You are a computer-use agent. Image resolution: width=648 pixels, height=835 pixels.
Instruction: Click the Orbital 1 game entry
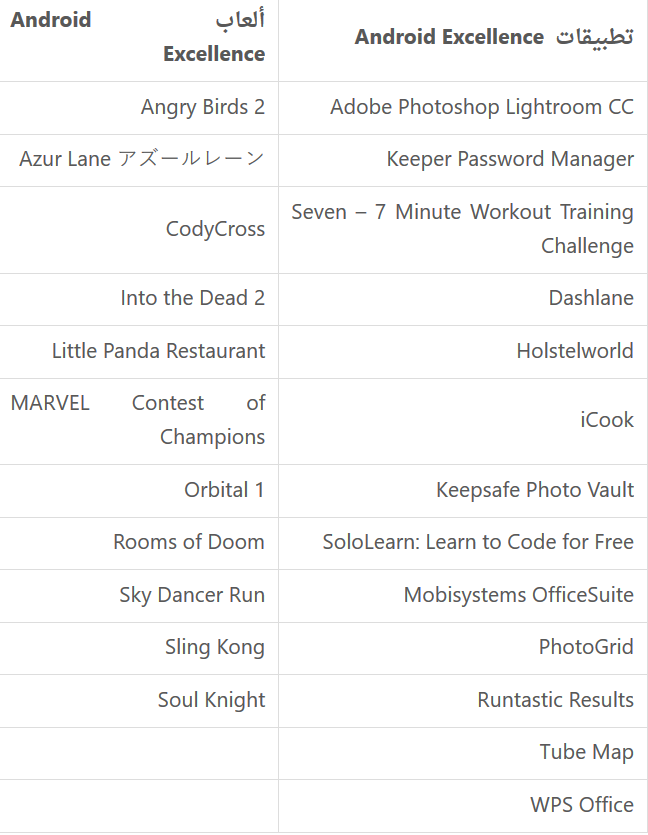pos(224,490)
